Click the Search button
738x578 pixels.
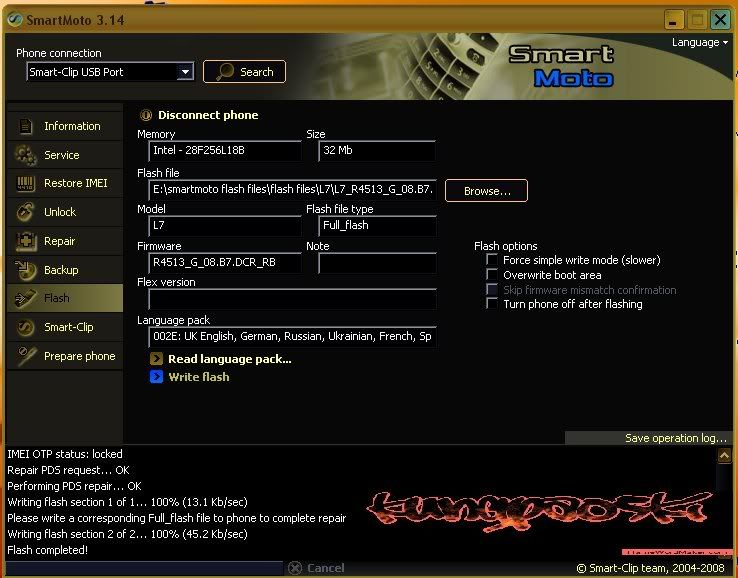coord(244,72)
